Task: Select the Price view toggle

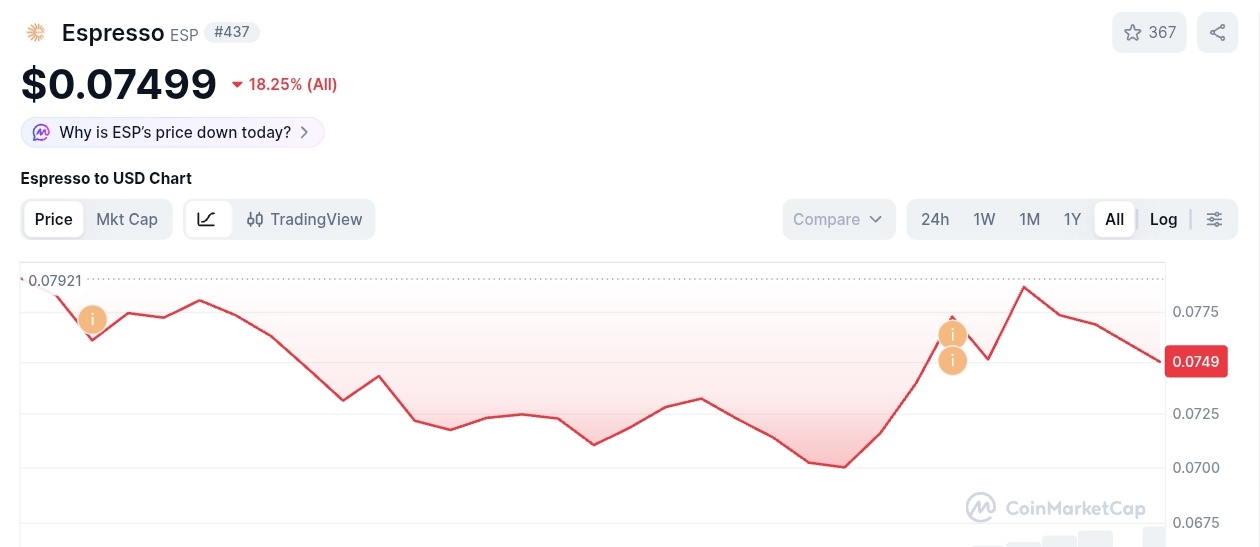Action: (54, 220)
